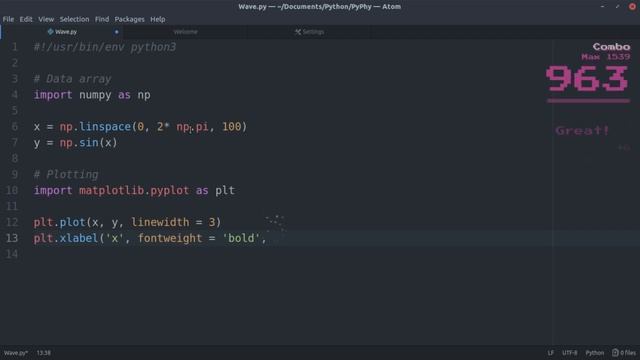
Task: Click cursor position 13:38 in status bar
Action: pyautogui.click(x=44, y=353)
